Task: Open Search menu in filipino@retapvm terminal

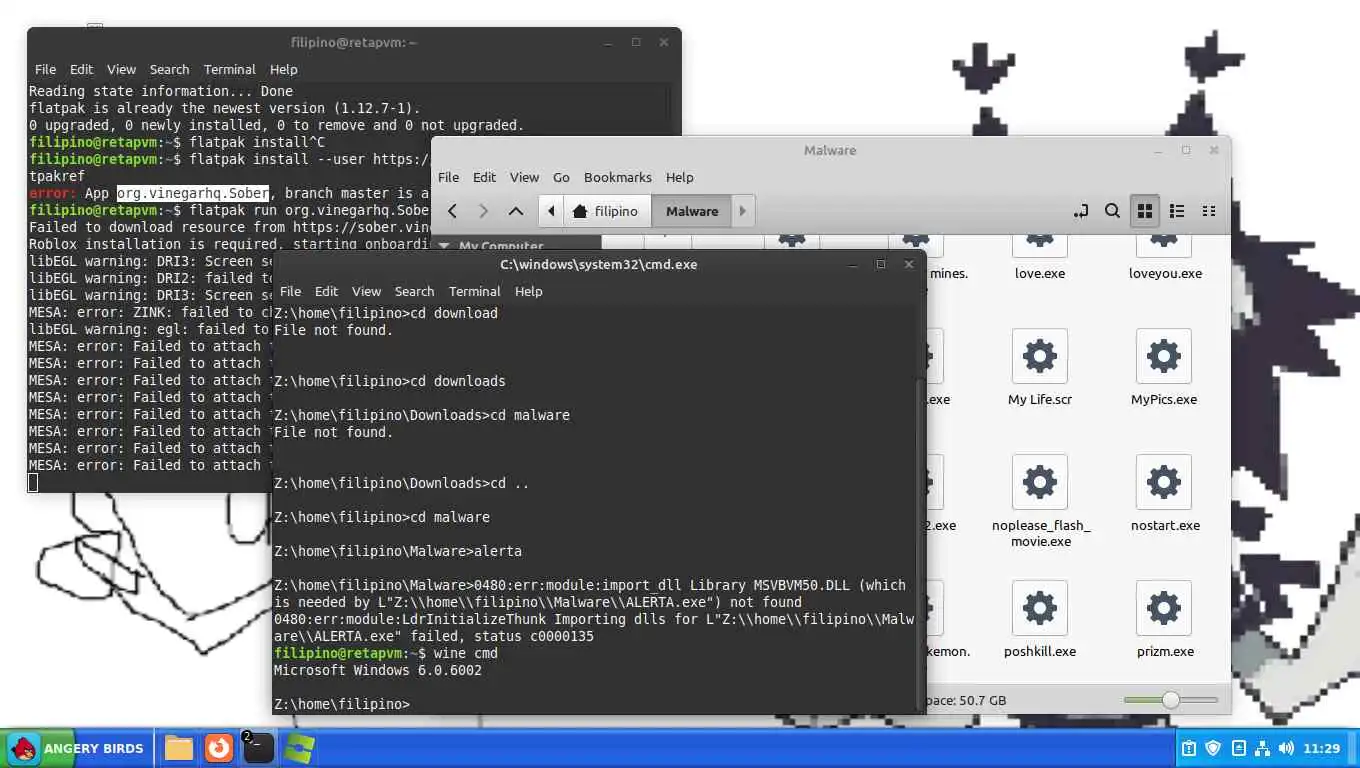Action: point(169,69)
